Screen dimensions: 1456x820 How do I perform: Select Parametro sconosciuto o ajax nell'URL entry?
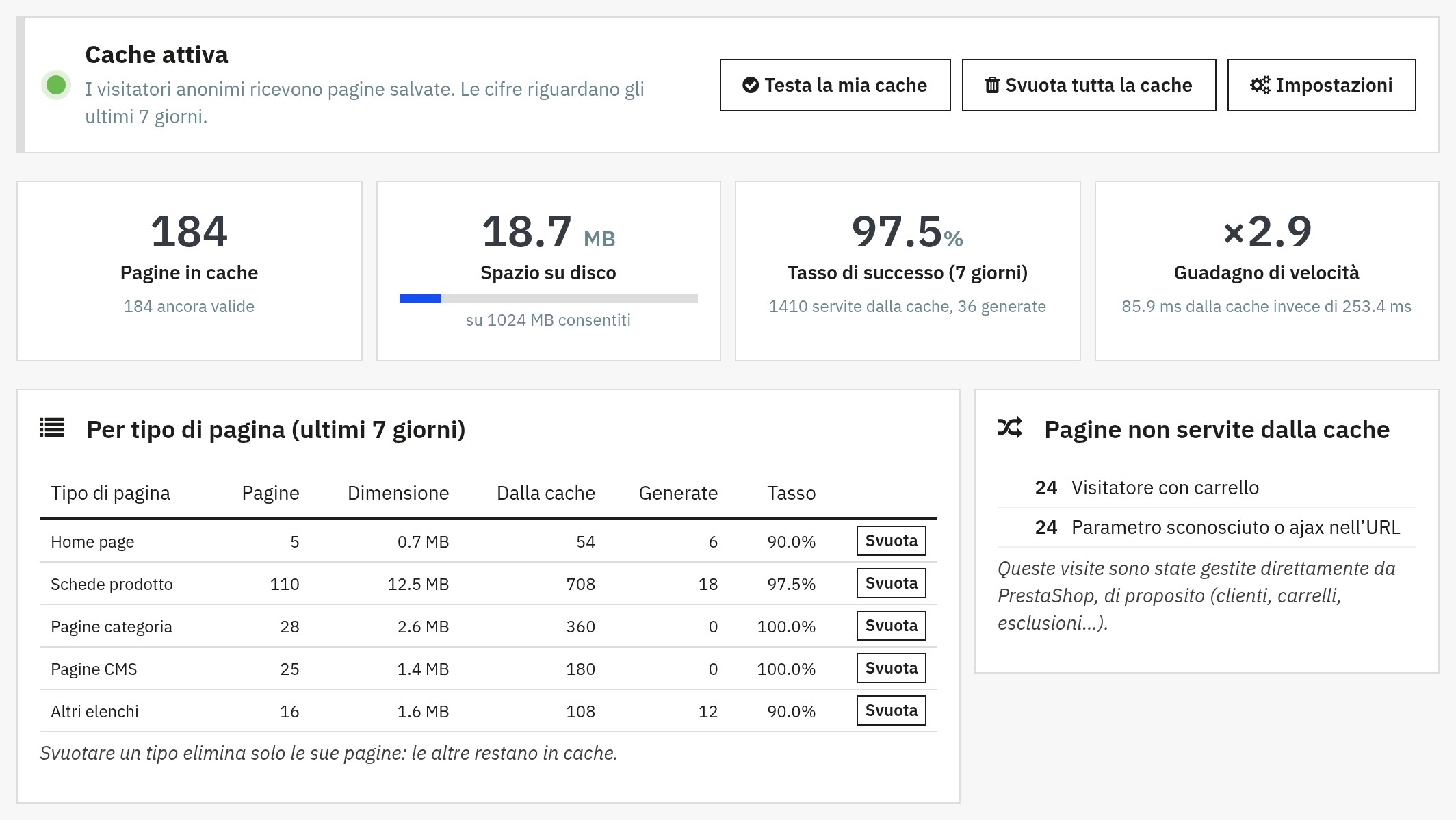(x=1207, y=527)
